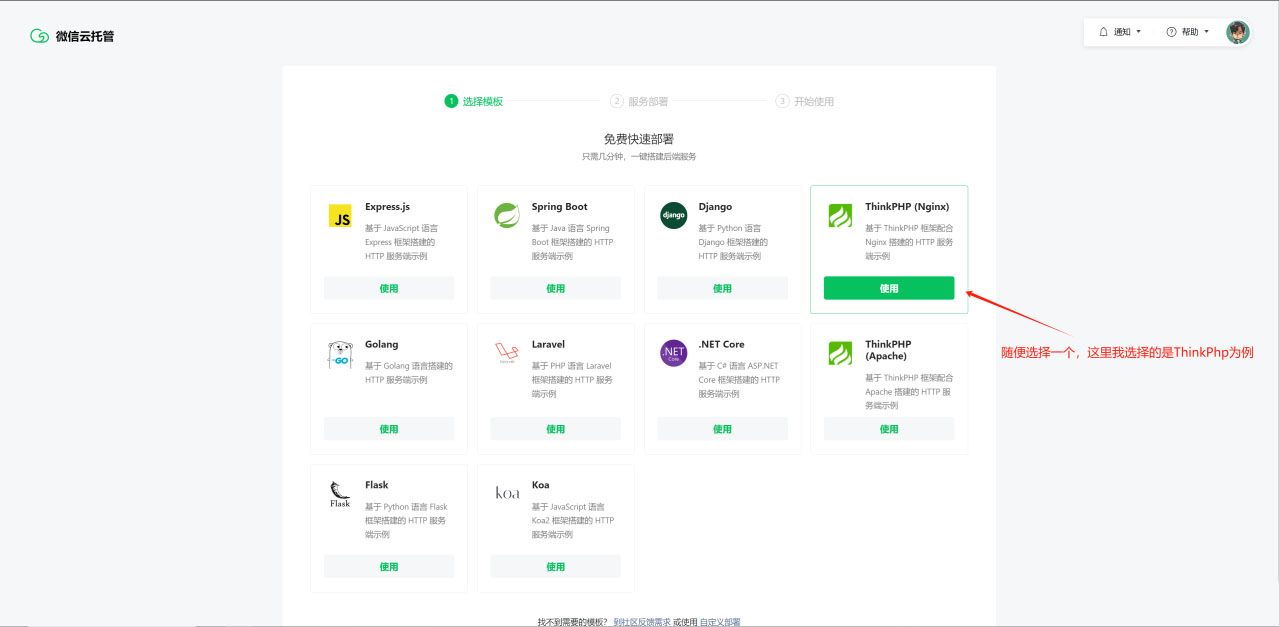Click the .NET Core logo icon
The height and width of the screenshot is (627, 1279).
tap(674, 353)
